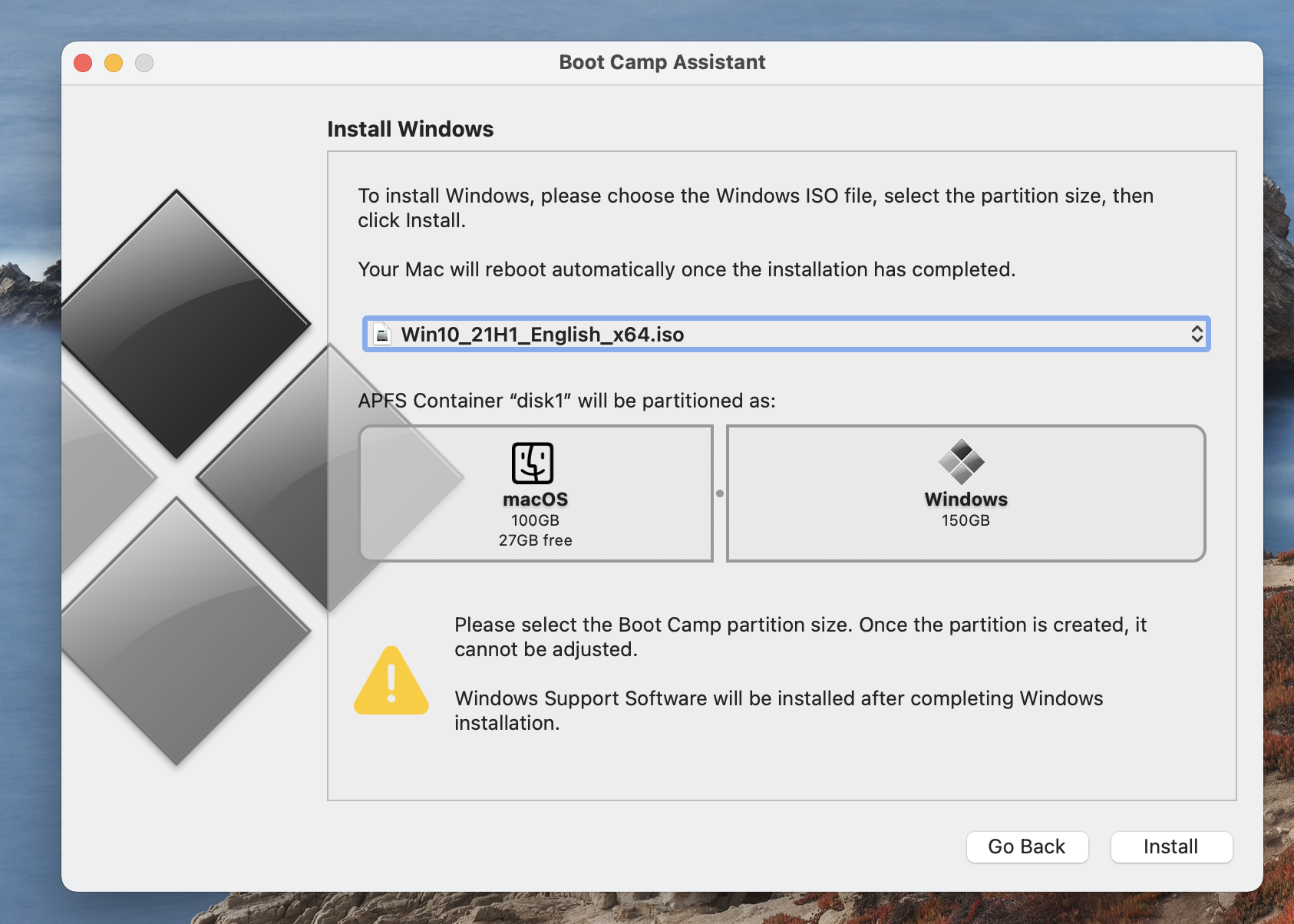Click the macOS 100GB size label

[535, 520]
